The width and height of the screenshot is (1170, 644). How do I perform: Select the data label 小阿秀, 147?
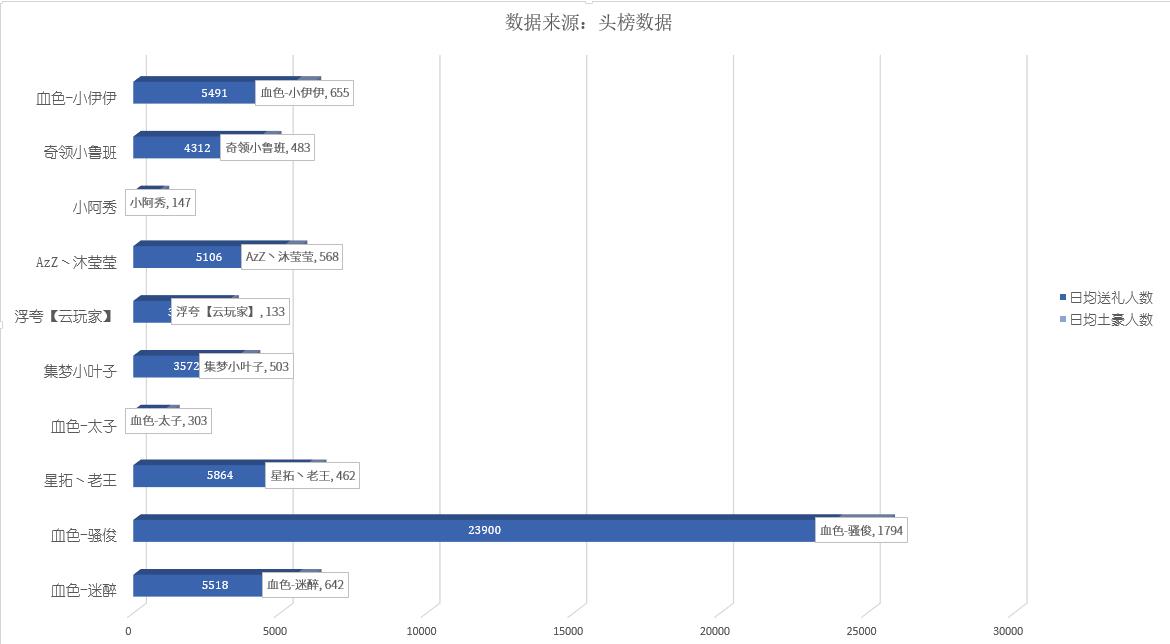(x=159, y=203)
